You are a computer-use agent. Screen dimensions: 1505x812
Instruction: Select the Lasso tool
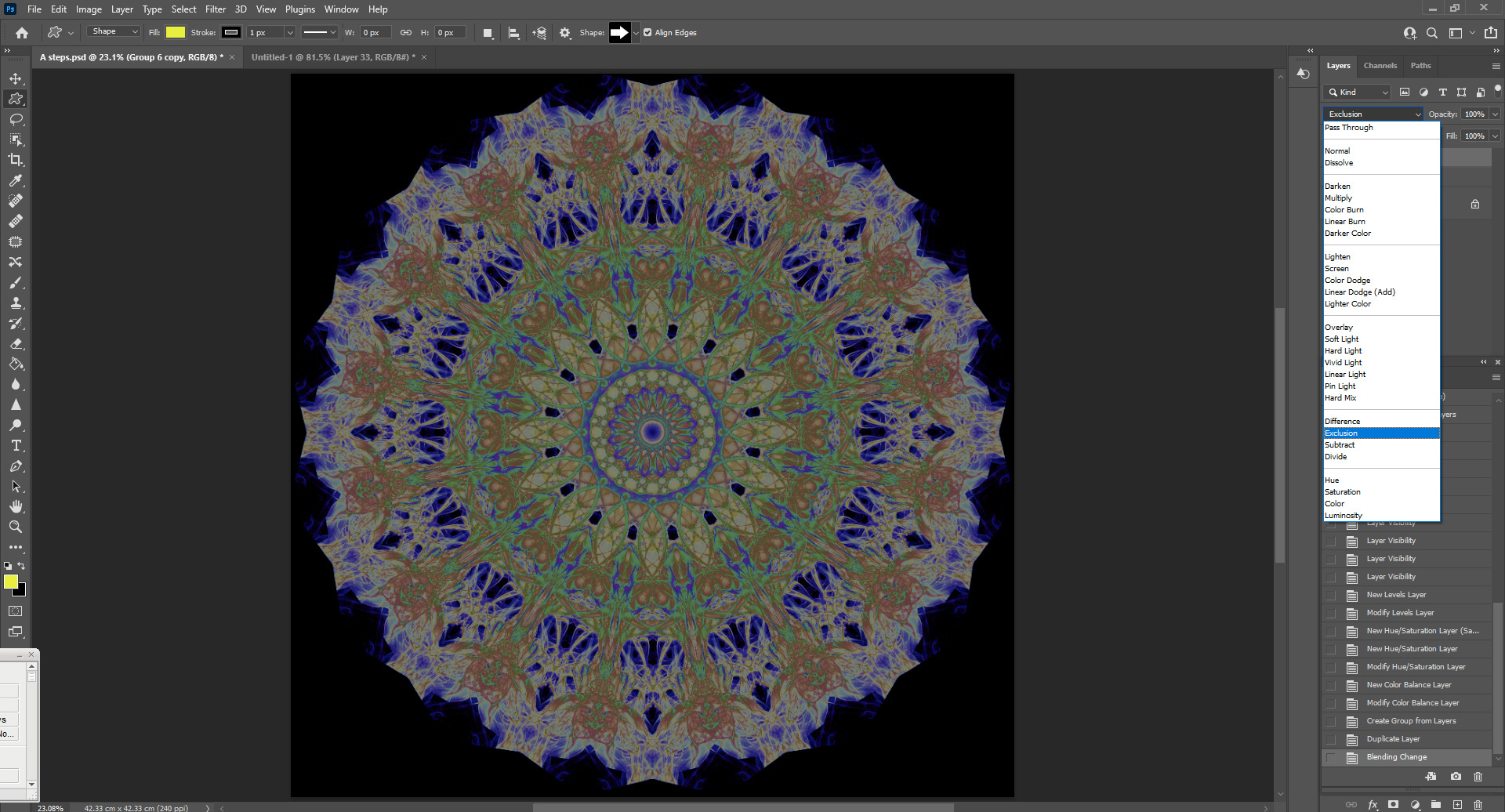click(16, 119)
